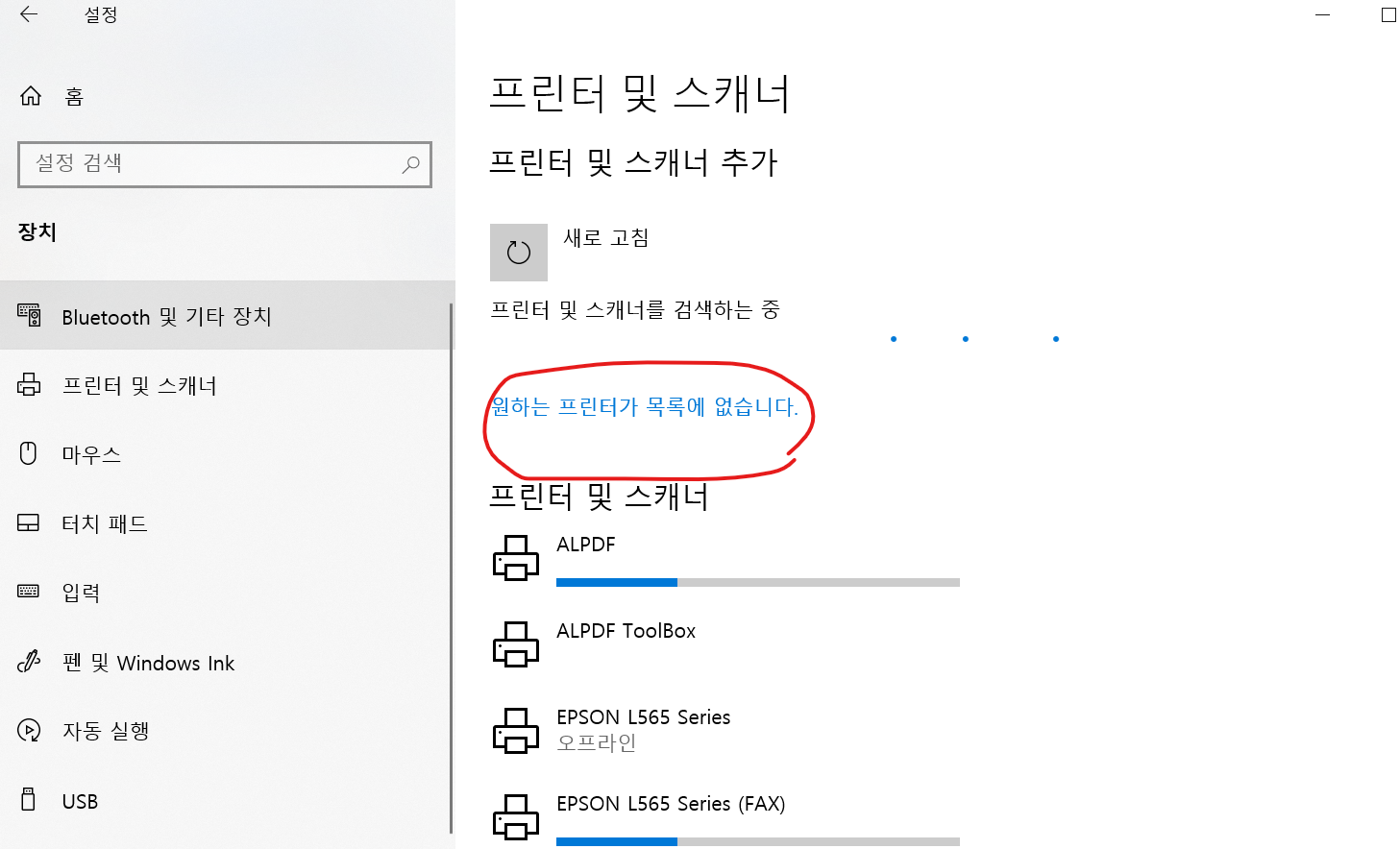Click the ALPDF printer icon
This screenshot has width=1400, height=849.
click(x=516, y=557)
